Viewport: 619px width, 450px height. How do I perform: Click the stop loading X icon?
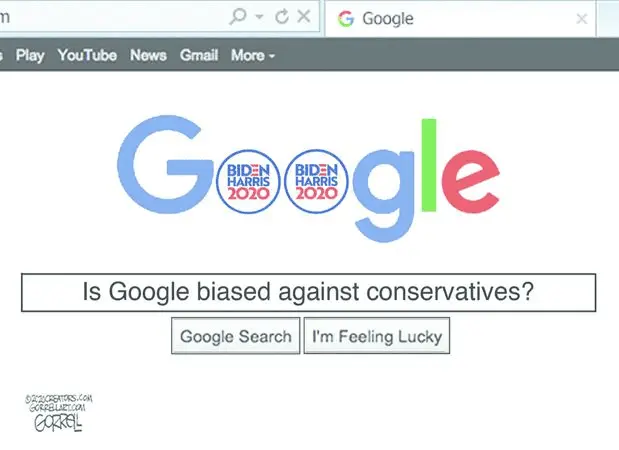pyautogui.click(x=304, y=16)
